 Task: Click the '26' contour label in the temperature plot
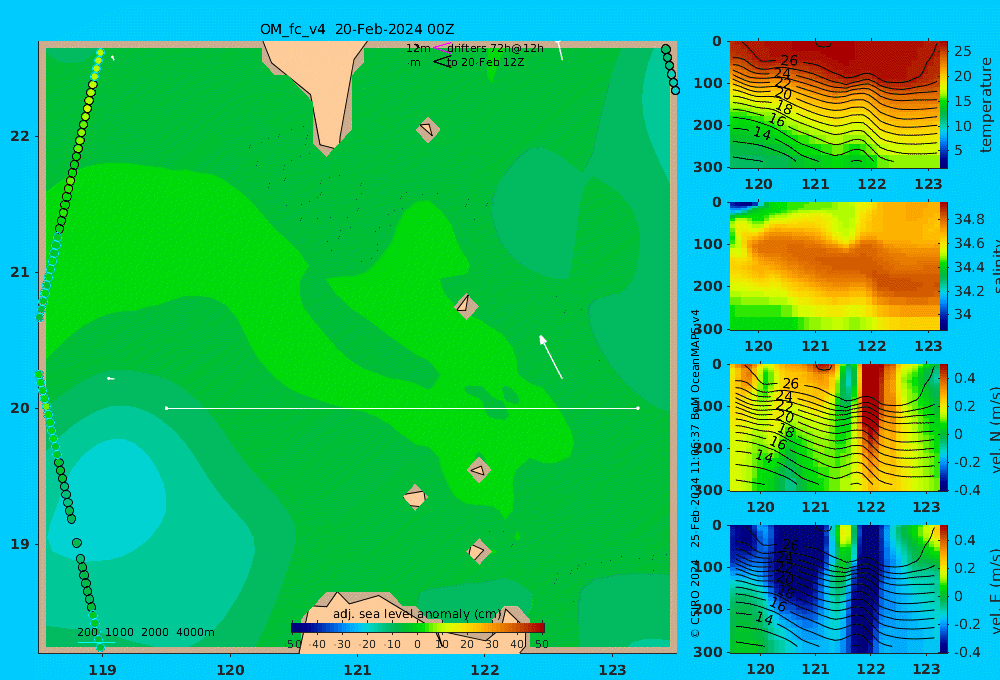point(789,60)
